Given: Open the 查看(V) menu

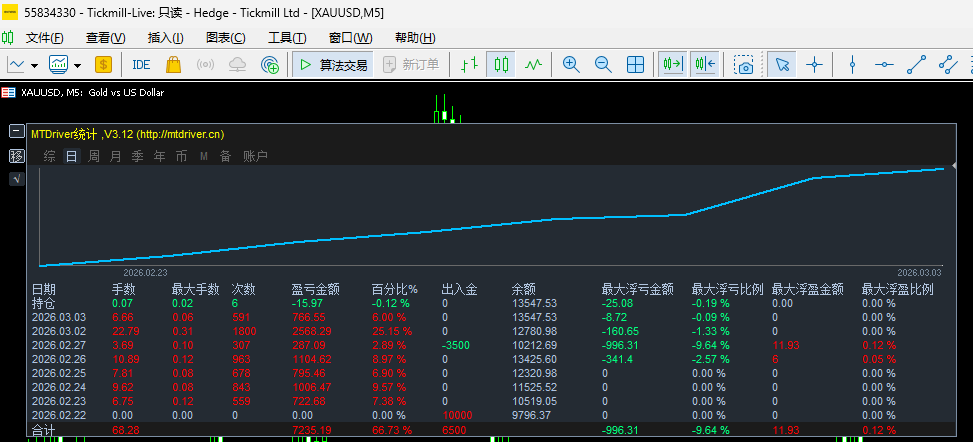Looking at the screenshot, I should [105, 38].
